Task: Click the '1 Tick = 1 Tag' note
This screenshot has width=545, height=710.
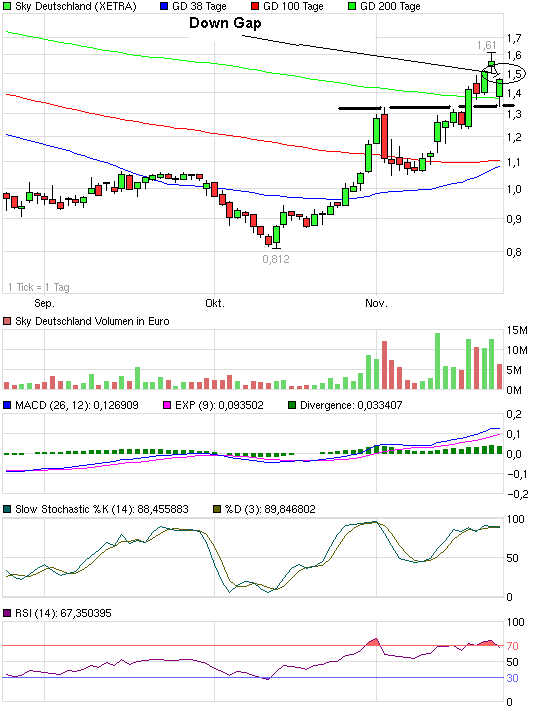Action: (38, 288)
